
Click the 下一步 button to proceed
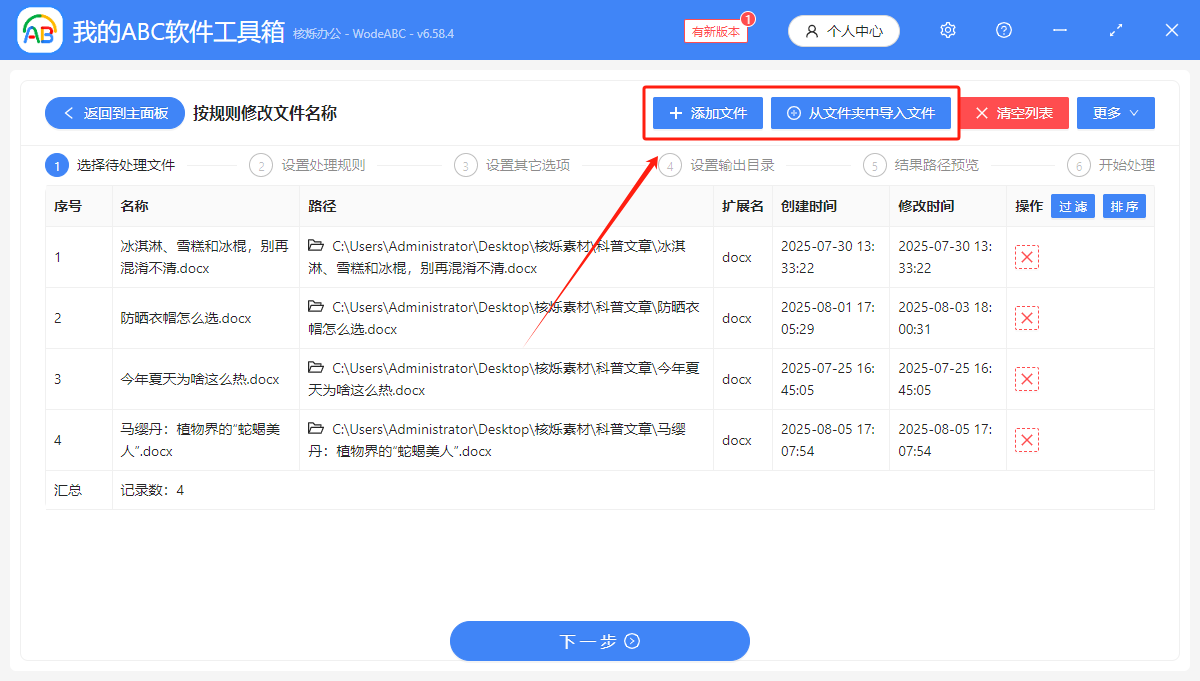coord(599,640)
